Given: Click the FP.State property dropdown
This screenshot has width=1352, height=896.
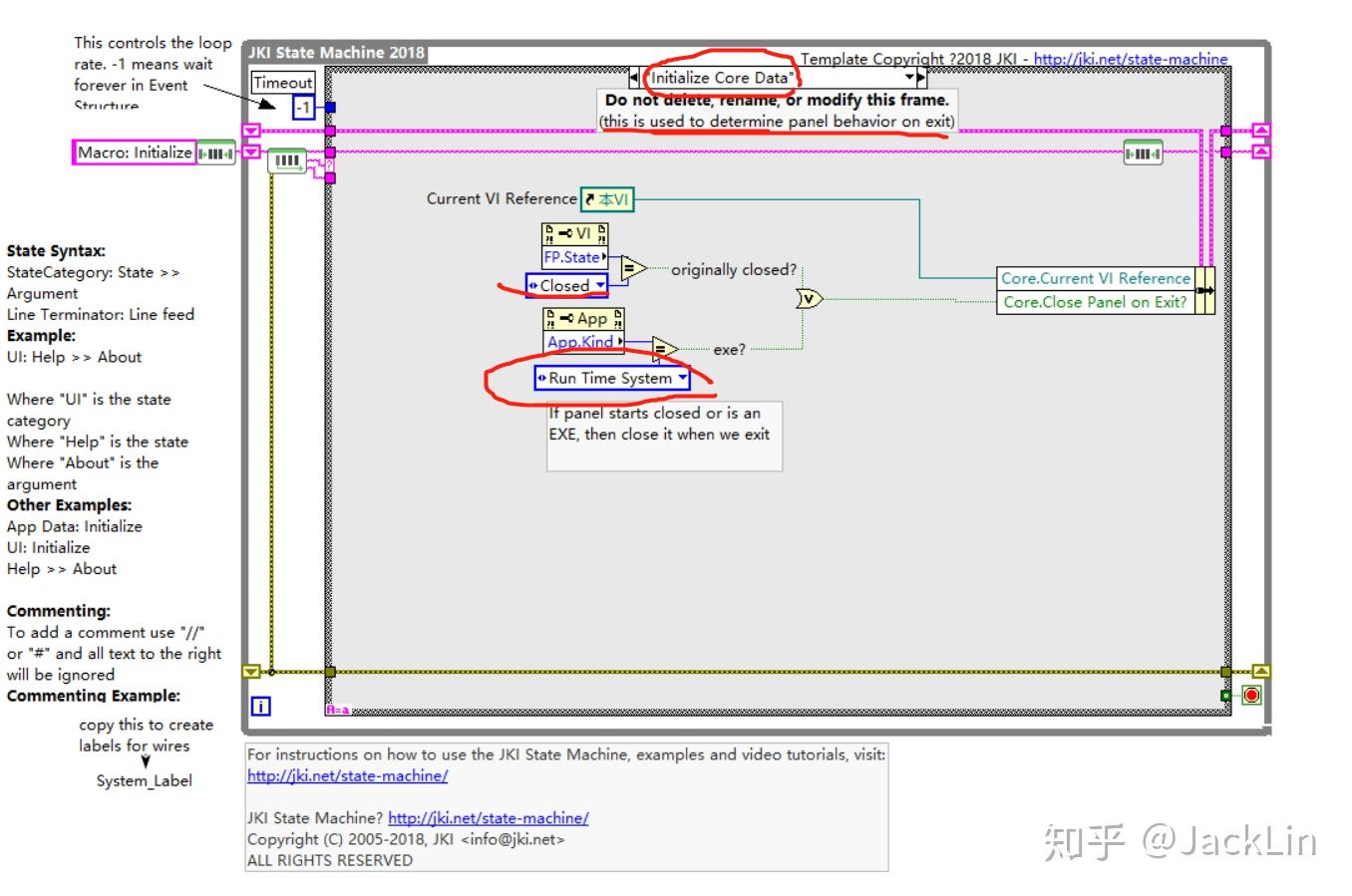Looking at the screenshot, I should pyautogui.click(x=574, y=257).
